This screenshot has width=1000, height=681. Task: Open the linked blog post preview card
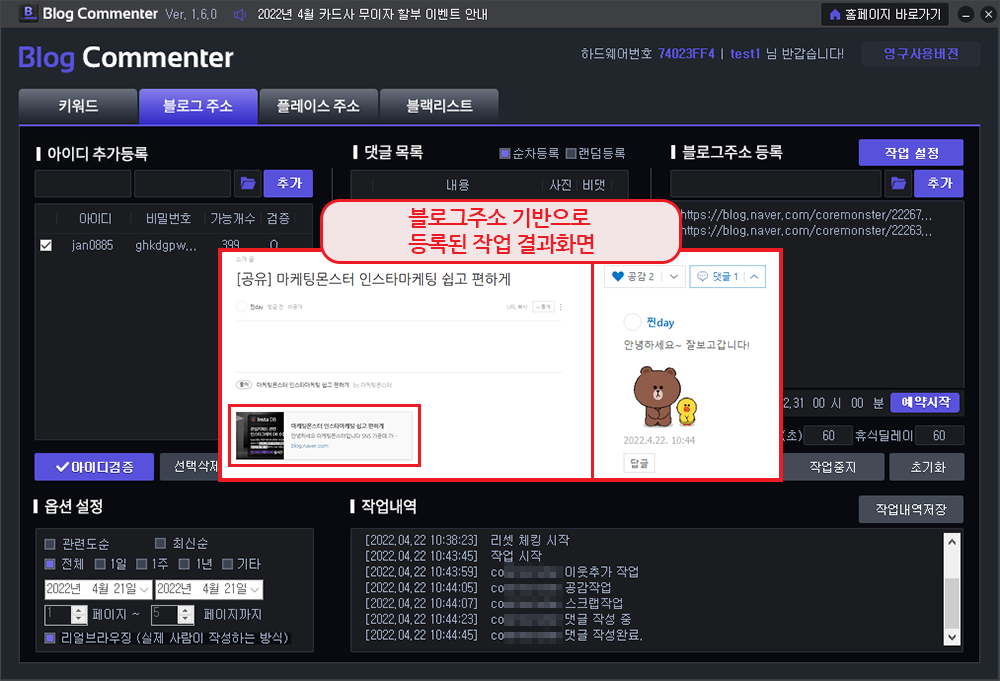click(325, 436)
